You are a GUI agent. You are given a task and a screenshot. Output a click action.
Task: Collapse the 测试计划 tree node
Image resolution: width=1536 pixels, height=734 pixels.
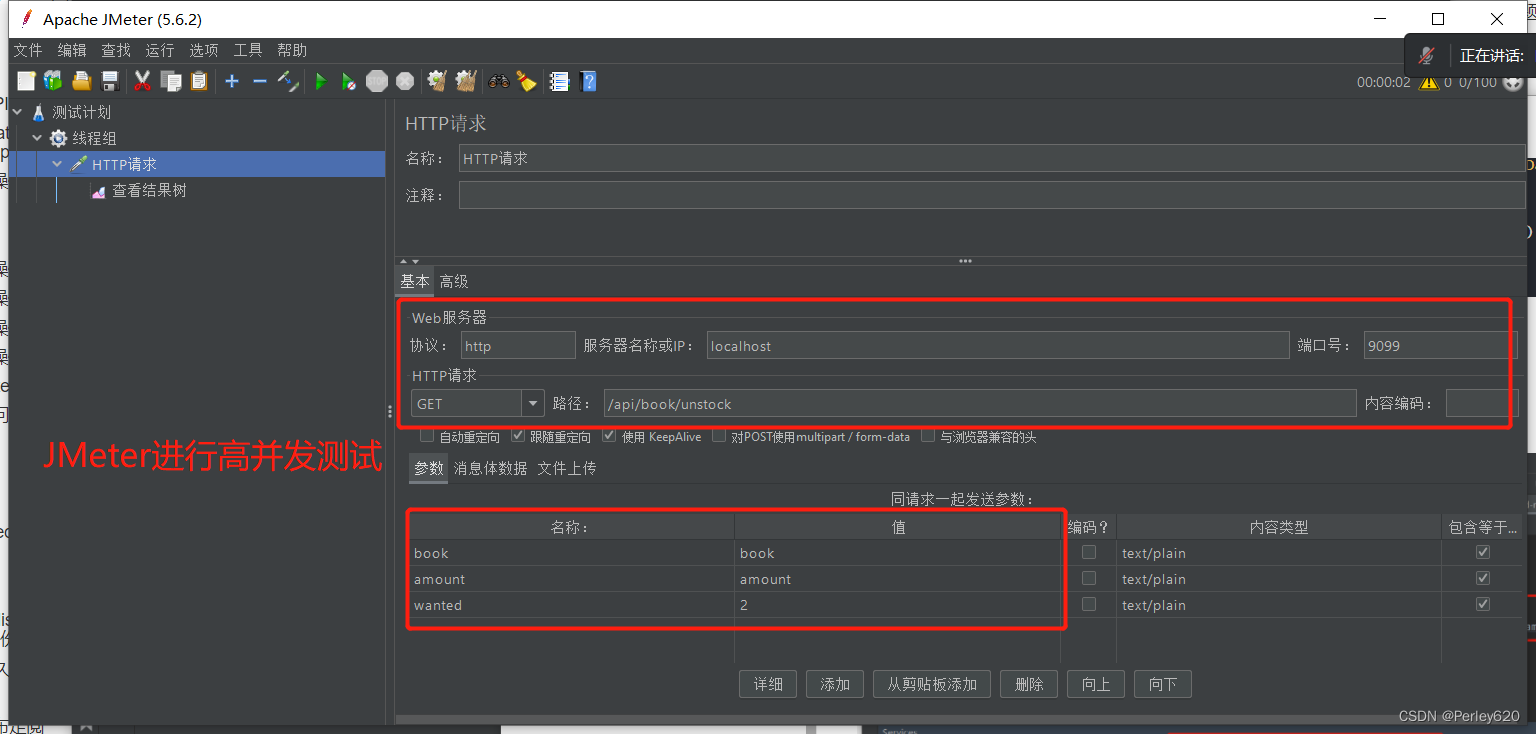[x=18, y=112]
